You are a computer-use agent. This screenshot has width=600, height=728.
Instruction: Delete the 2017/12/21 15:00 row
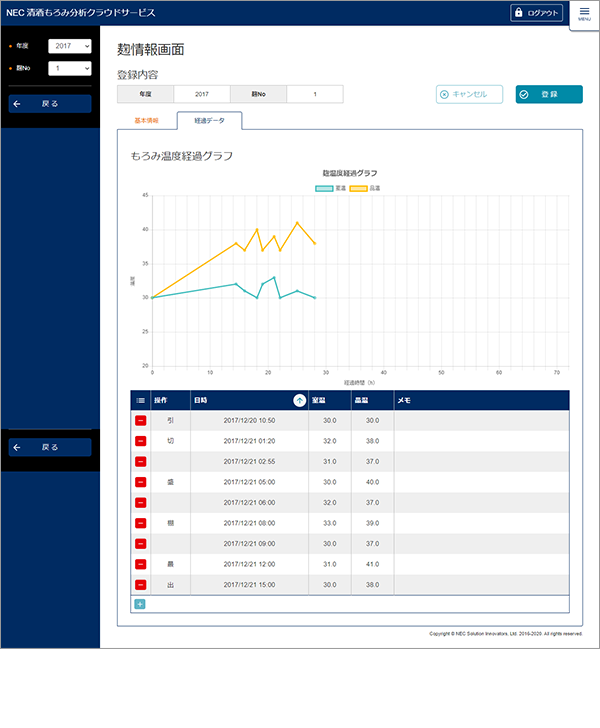pos(140,584)
